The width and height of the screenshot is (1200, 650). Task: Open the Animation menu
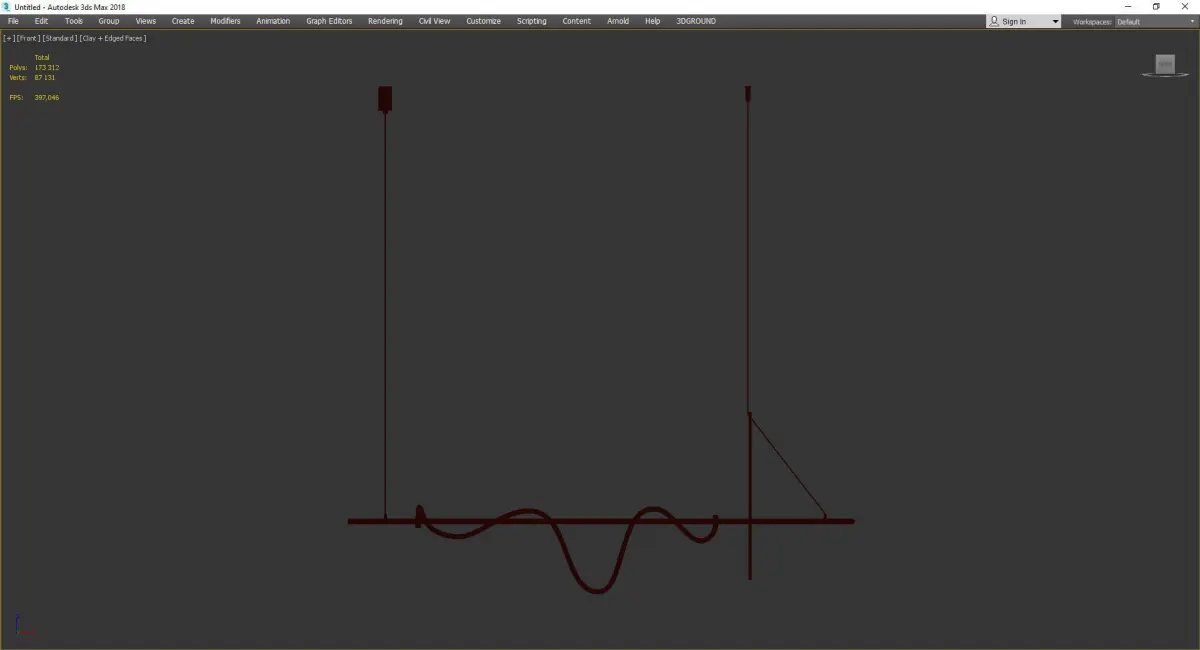273,21
